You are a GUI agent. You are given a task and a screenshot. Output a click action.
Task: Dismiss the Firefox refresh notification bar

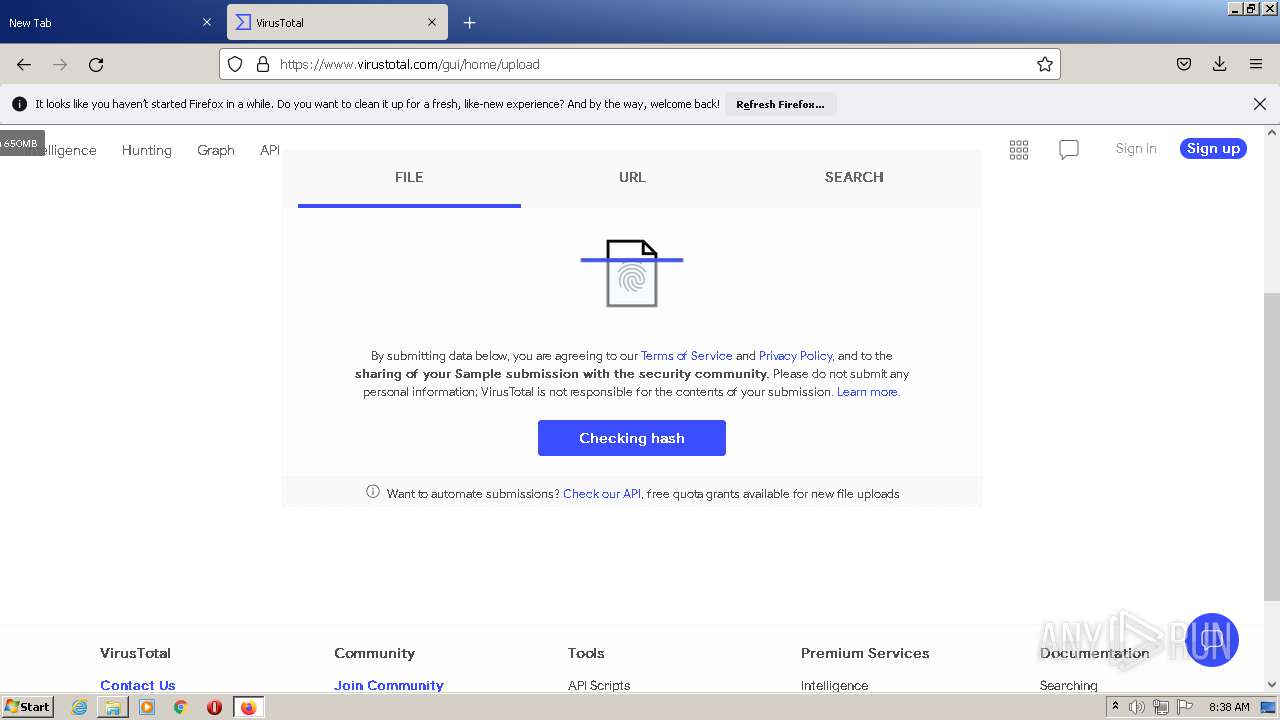1260,104
